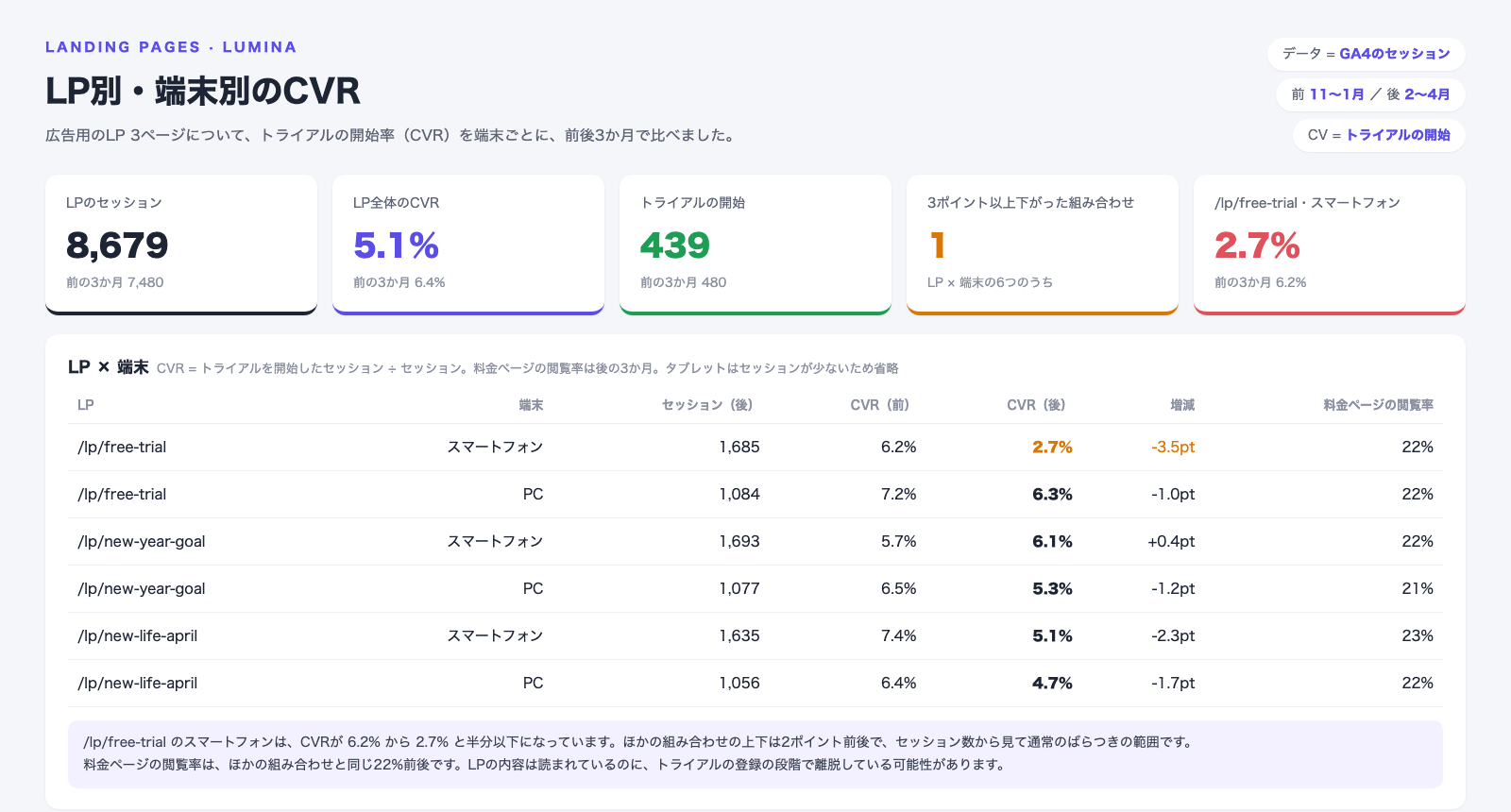Click /lp/new-year-goal in the 1,693 sessions row
Screen dimensions: 1511x812
[142, 542]
